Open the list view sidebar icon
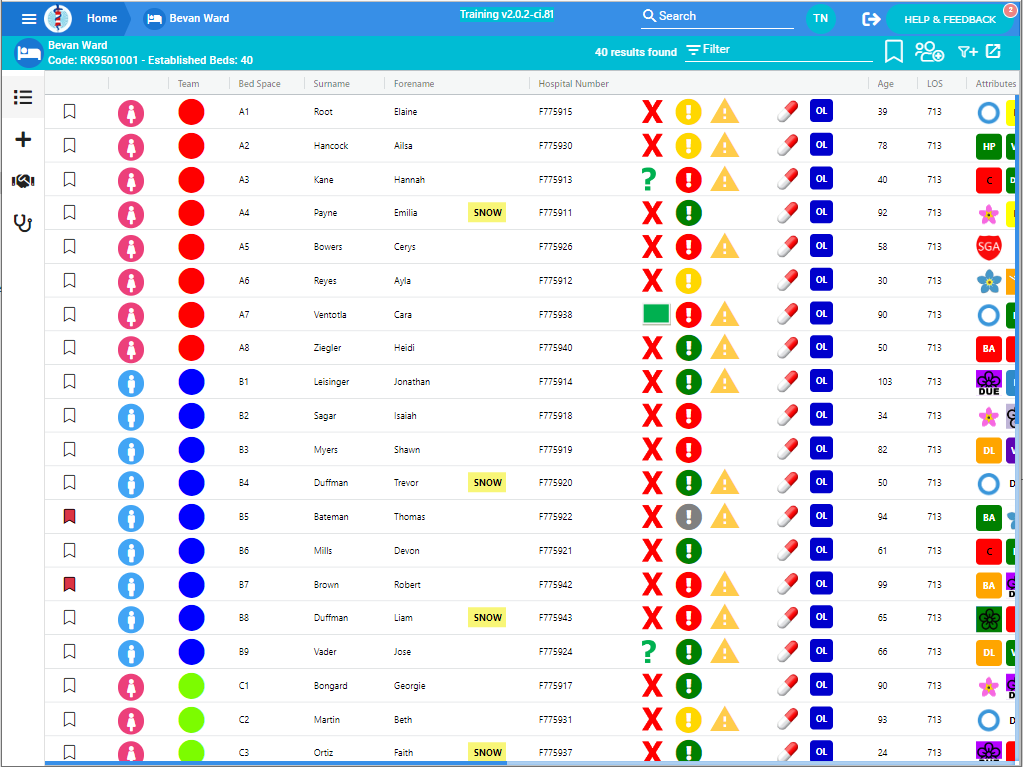 tap(23, 97)
